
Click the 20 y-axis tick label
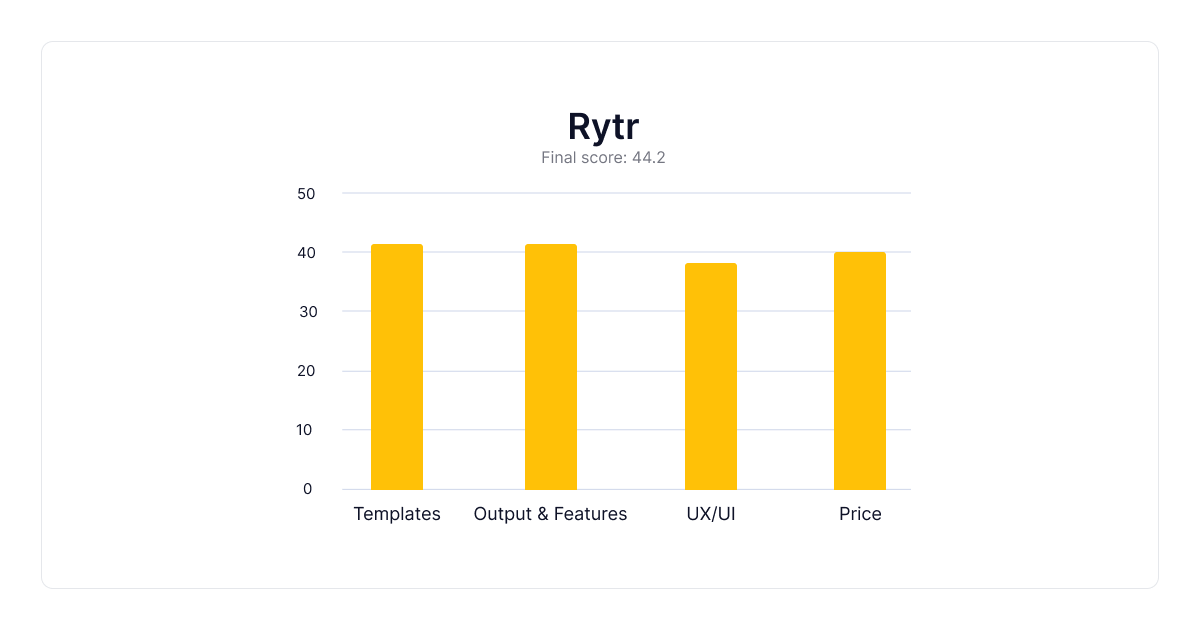[x=306, y=371]
